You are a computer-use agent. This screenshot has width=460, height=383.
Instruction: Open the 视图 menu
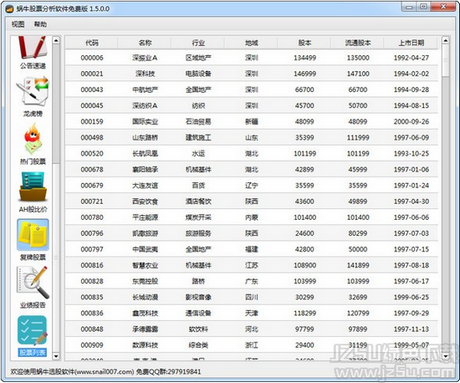pos(18,24)
